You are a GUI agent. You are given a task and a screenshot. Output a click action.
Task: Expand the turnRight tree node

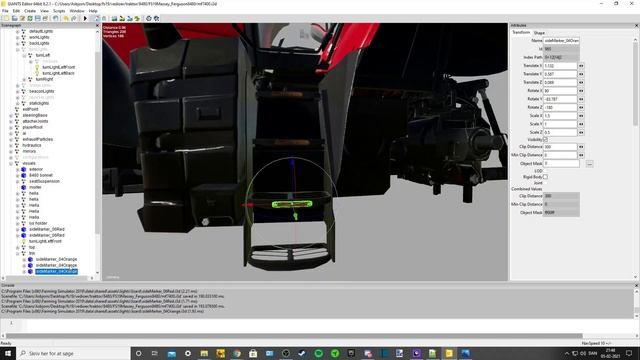24,80
